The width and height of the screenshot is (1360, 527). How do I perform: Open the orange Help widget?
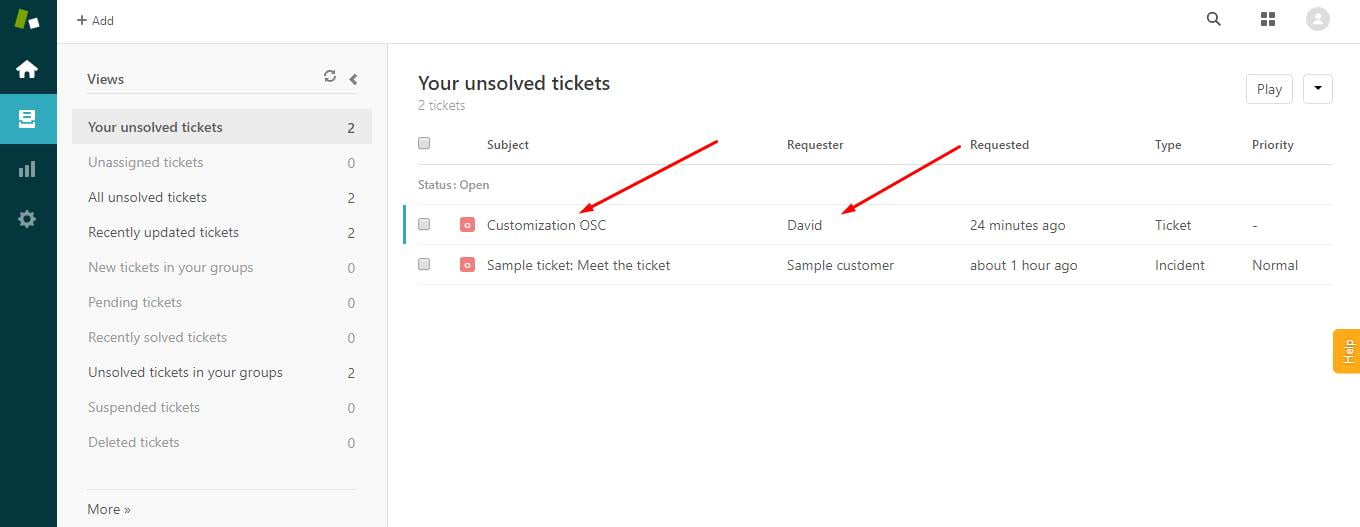pyautogui.click(x=1346, y=351)
